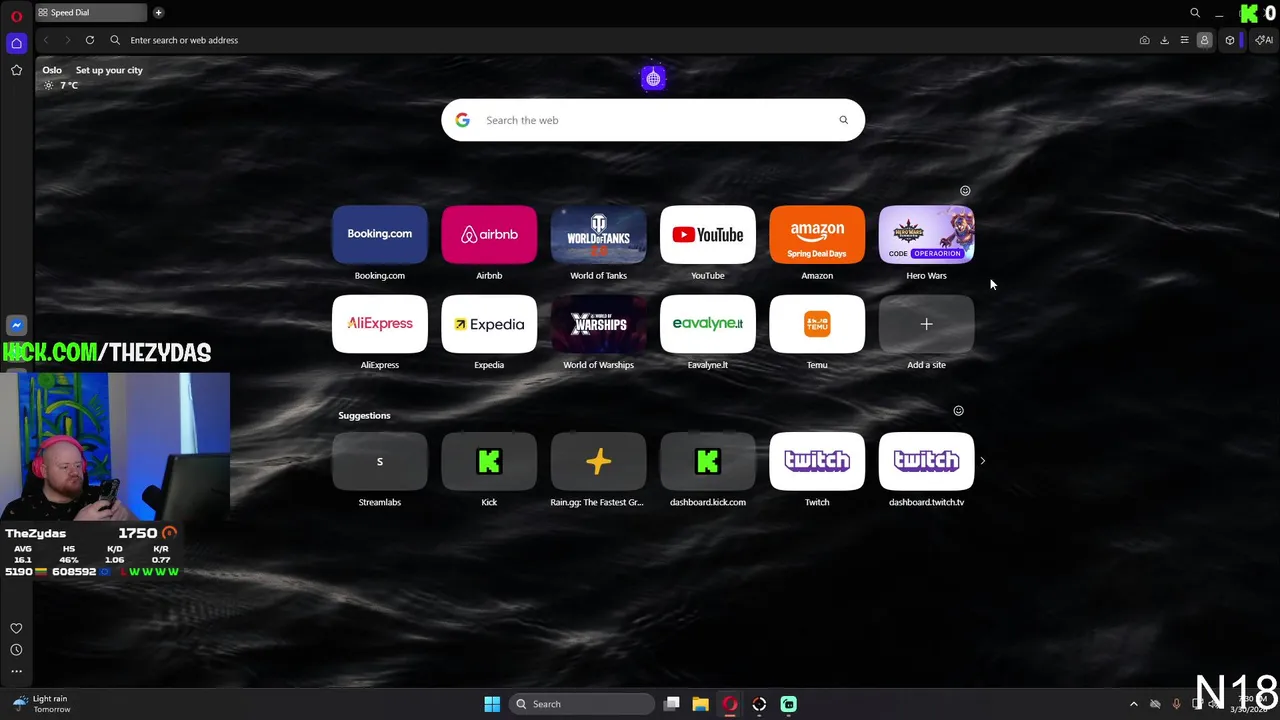Screen dimensions: 1280x720
Task: Click the Windows taskbar Search box
Action: click(x=582, y=704)
